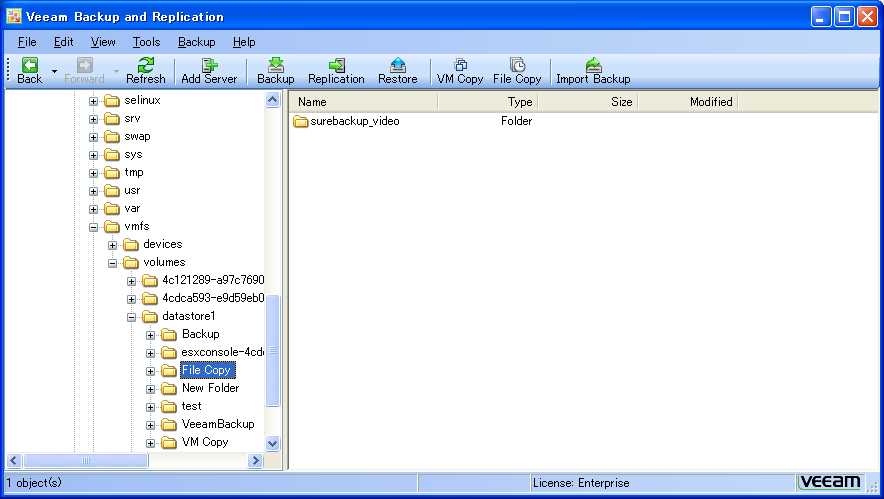Click the tree horizontal scroll left arrow
The height and width of the screenshot is (499, 884).
coord(14,461)
